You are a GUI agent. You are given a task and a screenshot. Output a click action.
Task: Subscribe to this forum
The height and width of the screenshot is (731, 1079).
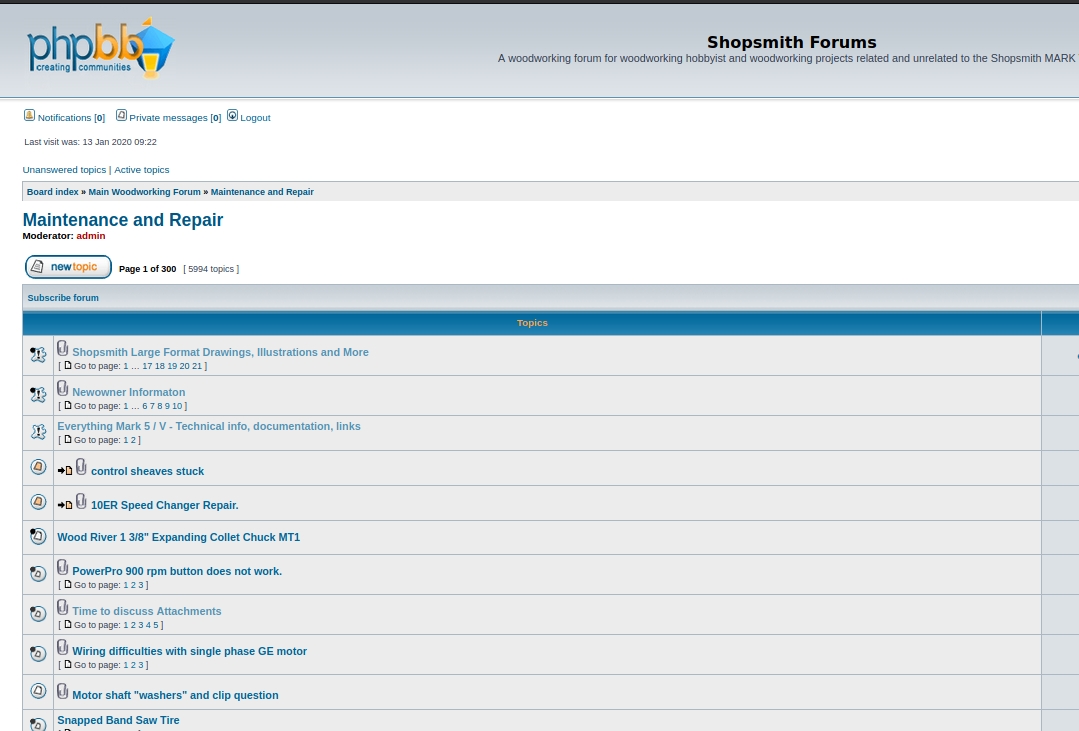click(x=63, y=298)
